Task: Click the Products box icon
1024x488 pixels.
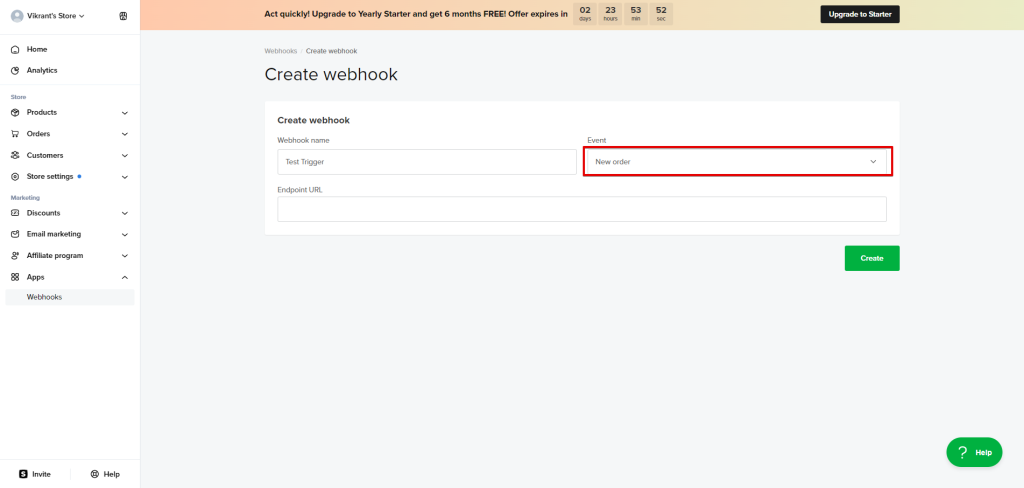Action: [x=15, y=112]
